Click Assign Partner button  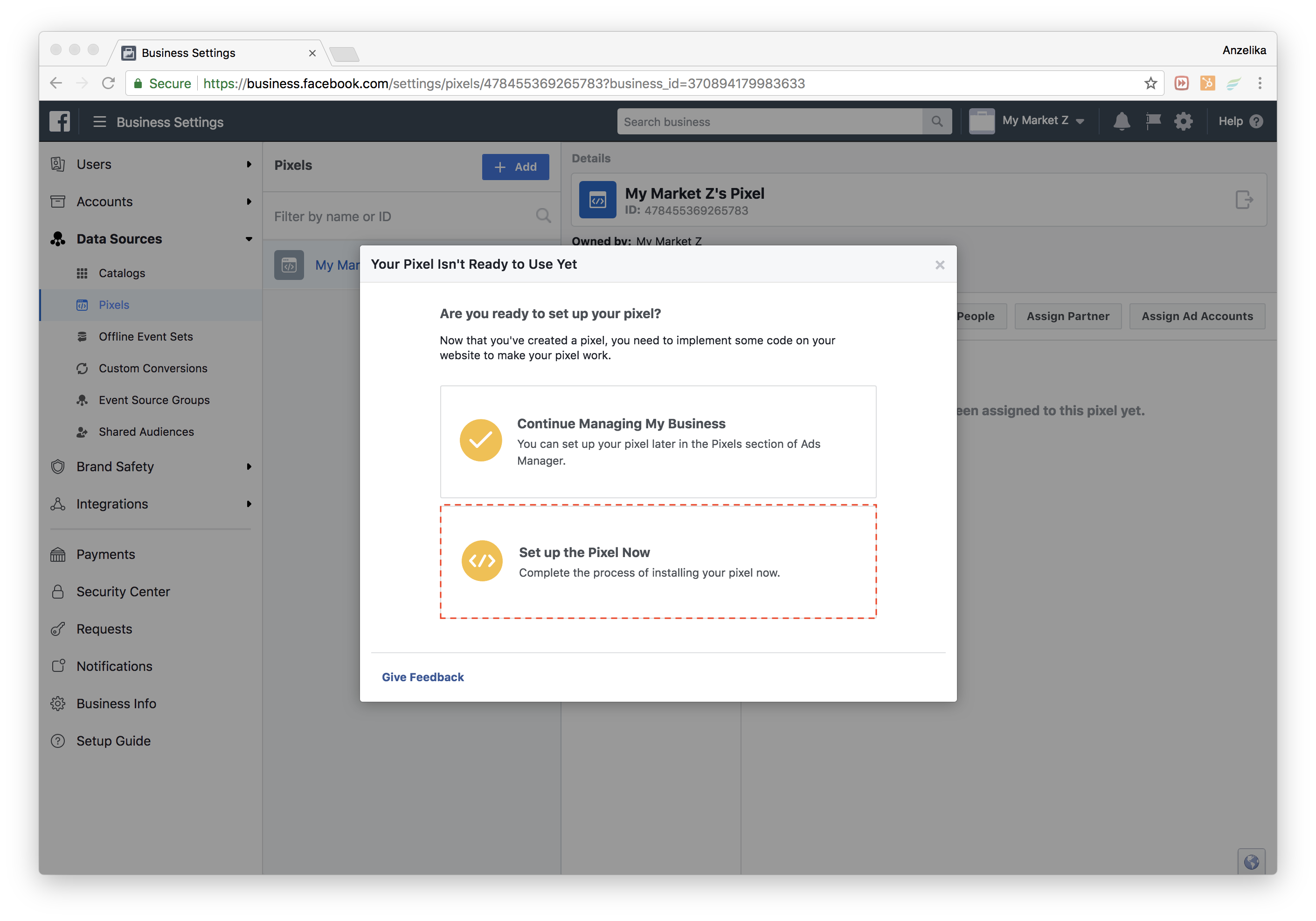coord(1068,316)
